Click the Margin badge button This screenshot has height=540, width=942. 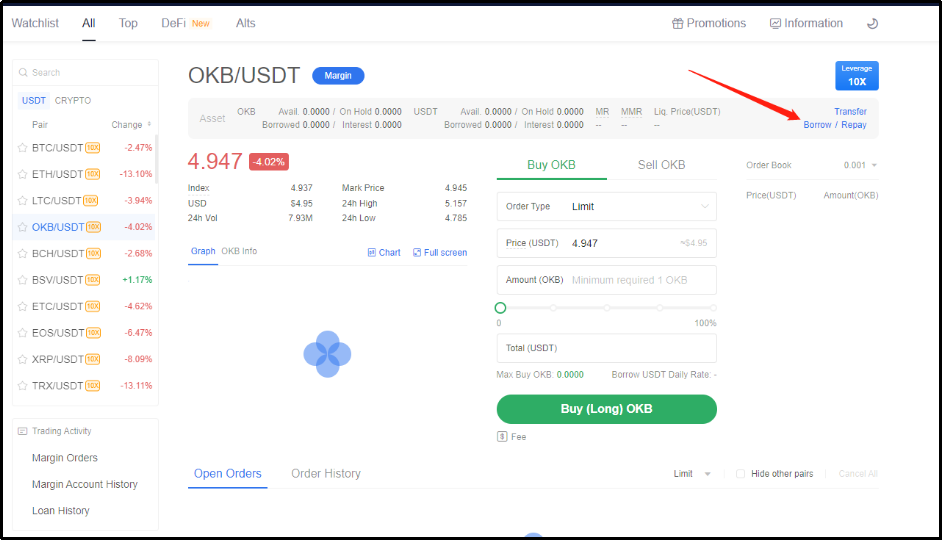coord(338,76)
